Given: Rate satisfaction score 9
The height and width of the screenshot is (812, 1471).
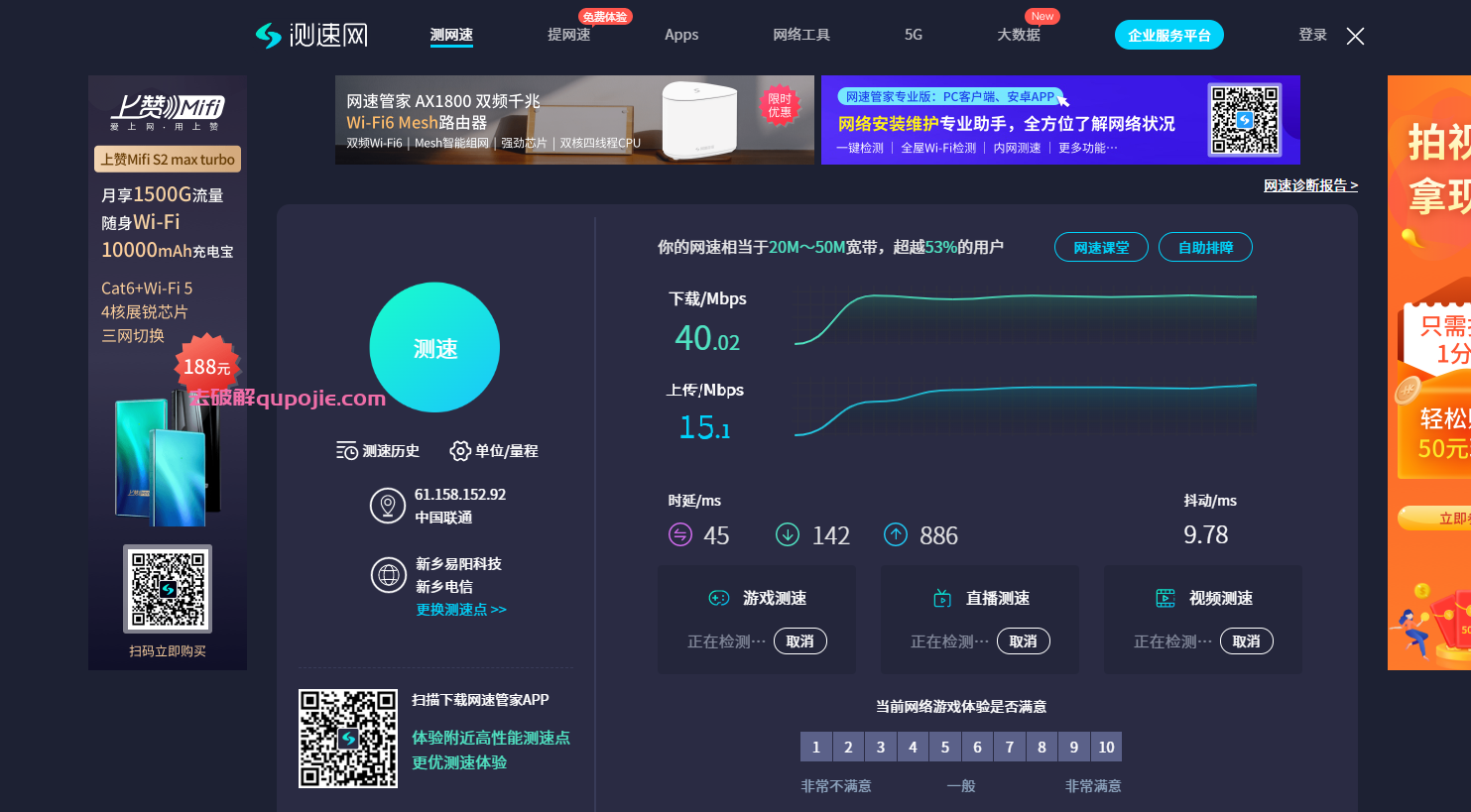Looking at the screenshot, I should tap(1073, 747).
